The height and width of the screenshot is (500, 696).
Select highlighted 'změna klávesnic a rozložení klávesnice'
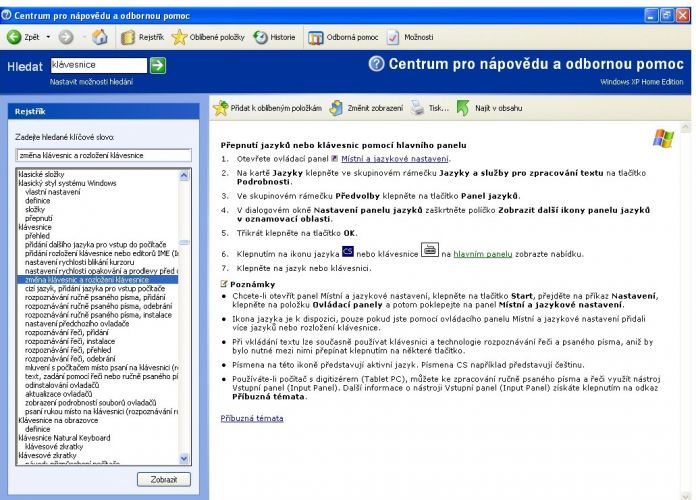98,280
